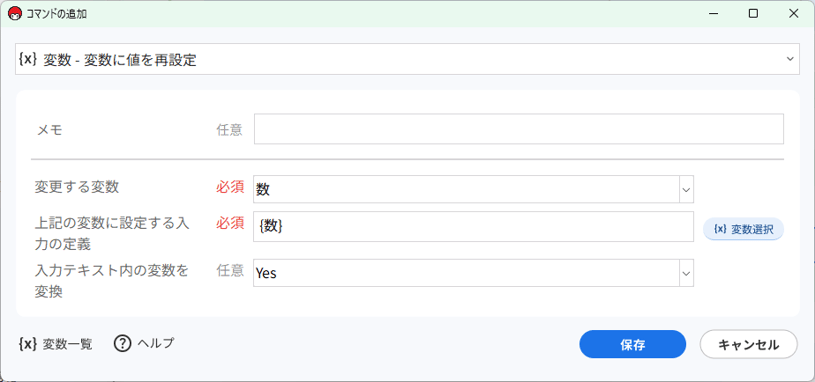This screenshot has width=815, height=382.
Task: Open the 変更する変数 dropdown arrow
Action: pos(686,190)
